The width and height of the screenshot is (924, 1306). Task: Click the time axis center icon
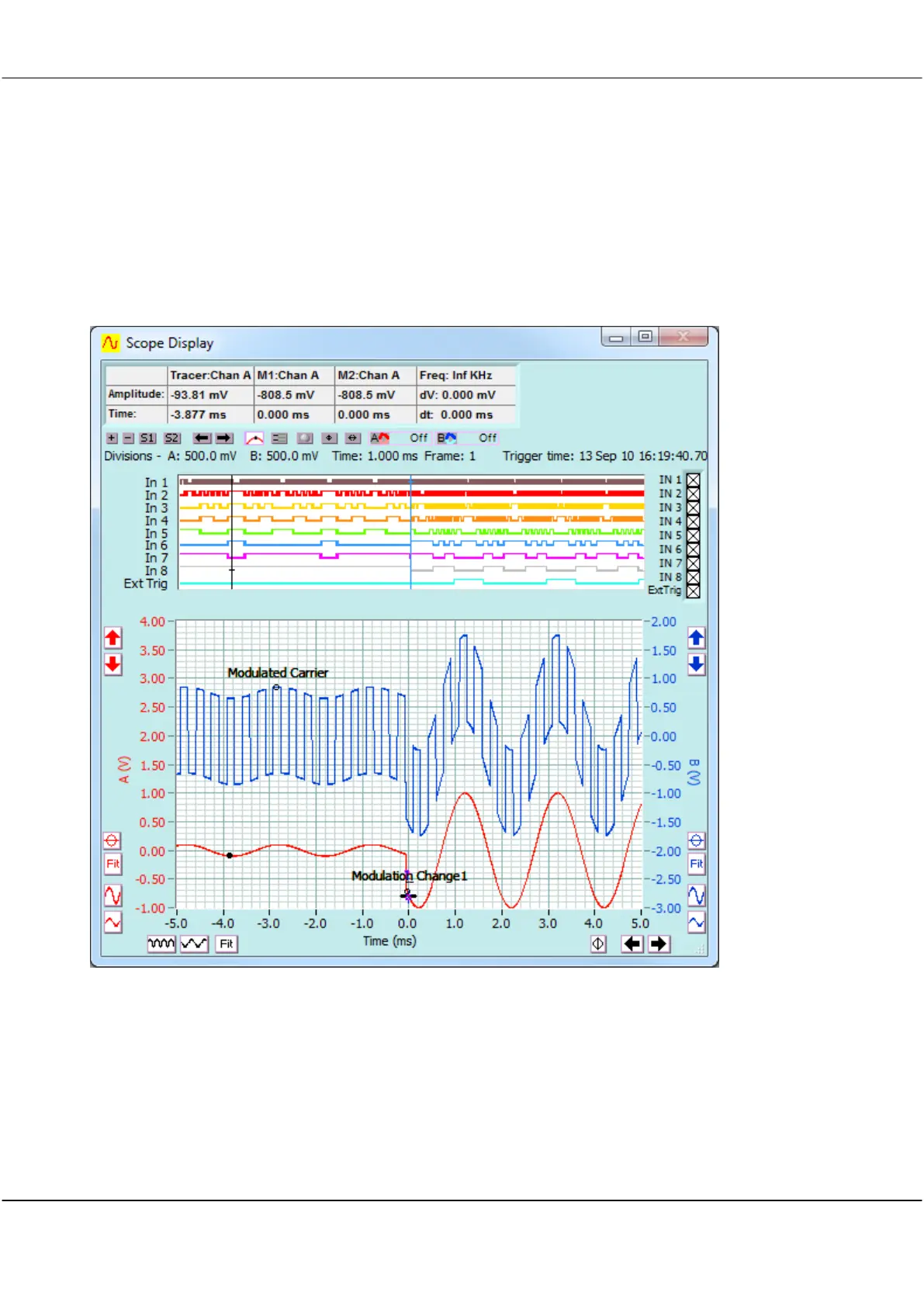[598, 944]
